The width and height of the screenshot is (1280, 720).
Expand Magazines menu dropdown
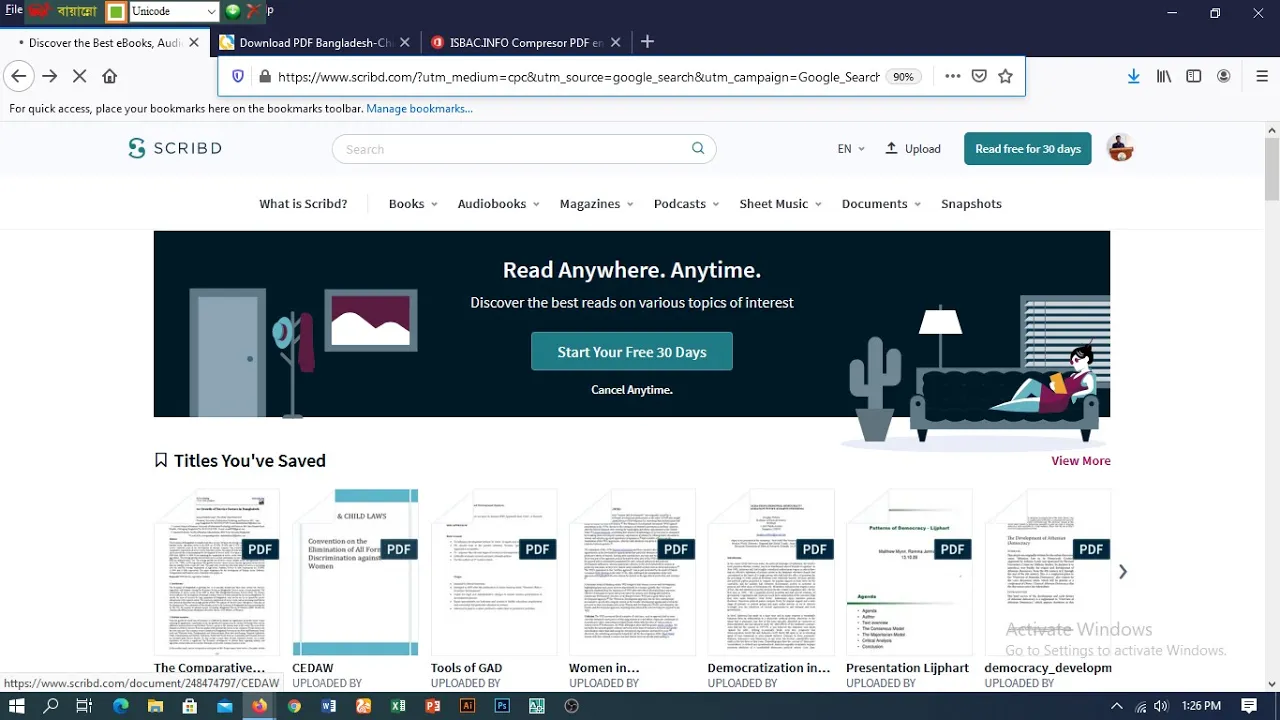597,204
